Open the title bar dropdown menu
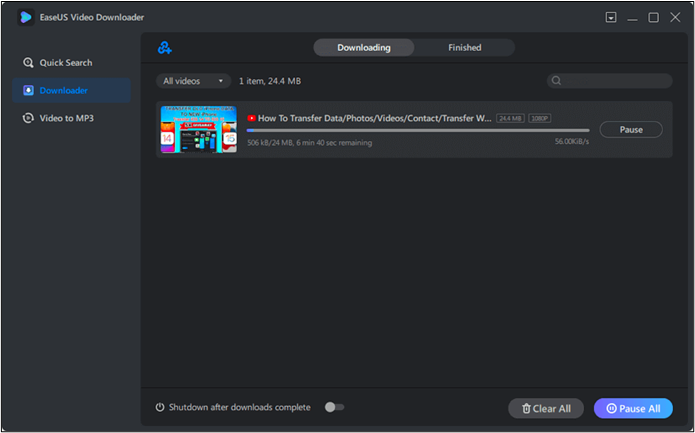Viewport: 695px width, 433px height. [x=611, y=17]
